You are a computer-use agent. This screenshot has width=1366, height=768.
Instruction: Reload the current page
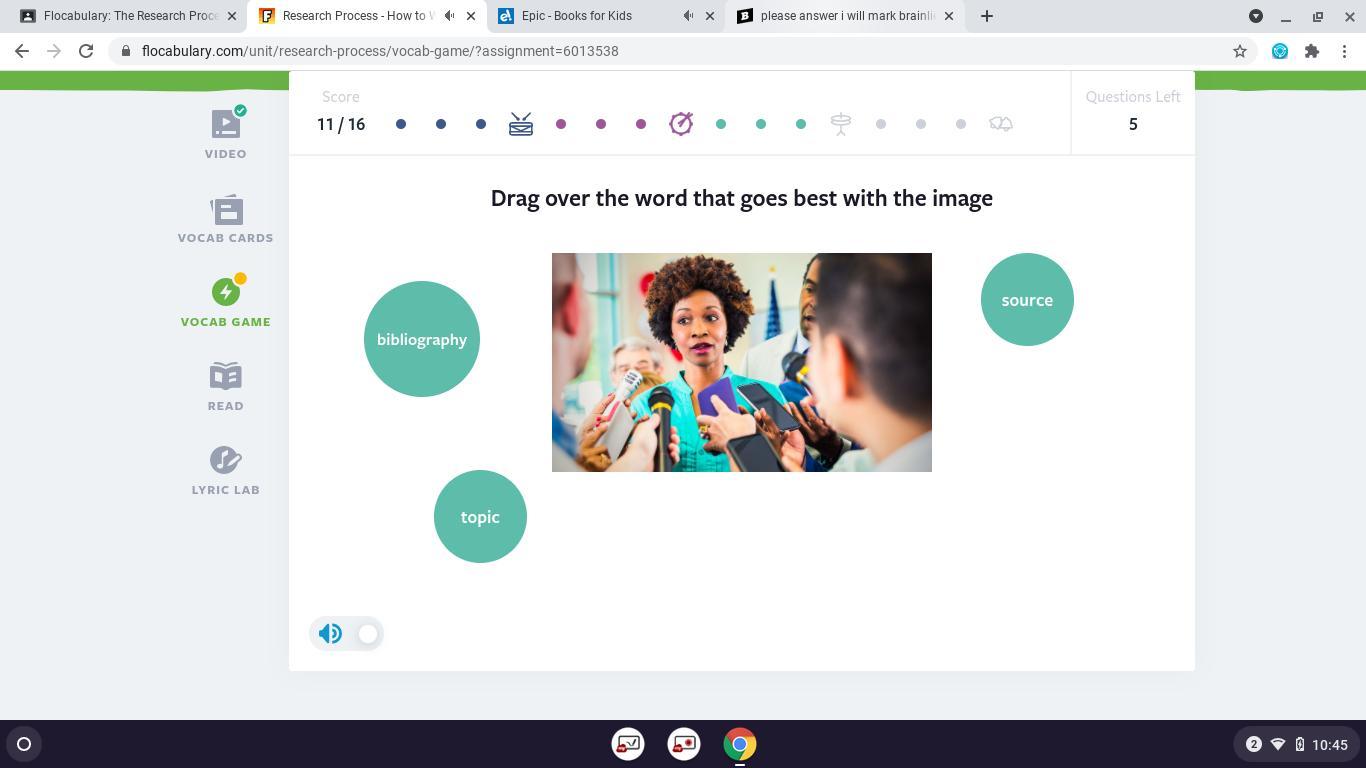(x=86, y=51)
